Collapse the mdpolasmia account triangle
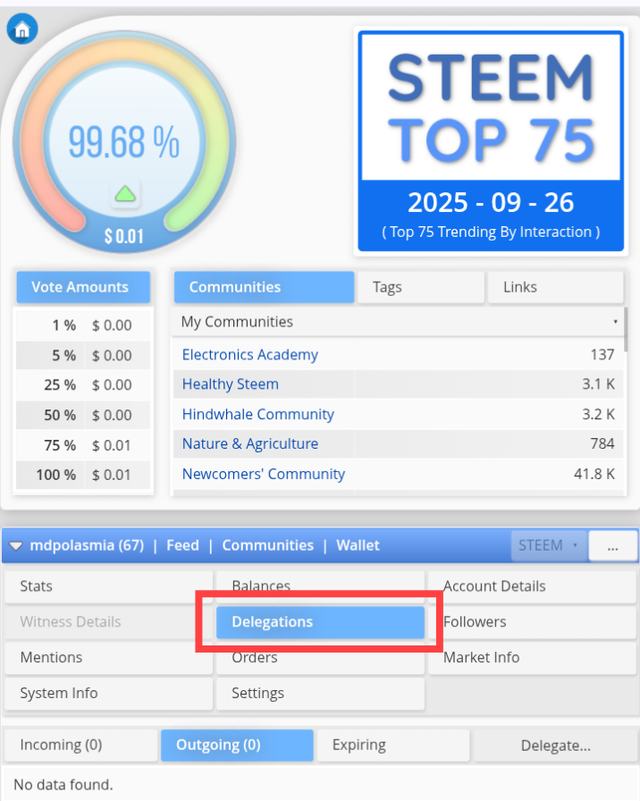The image size is (640, 801). coord(16,546)
